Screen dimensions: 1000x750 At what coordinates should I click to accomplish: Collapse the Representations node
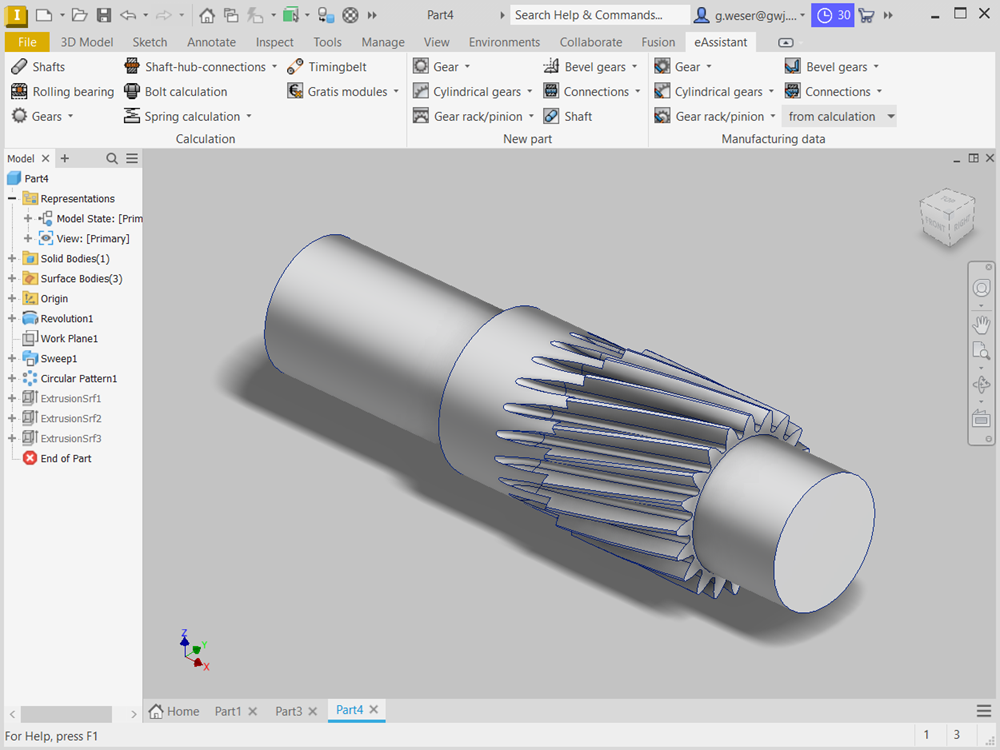12,199
